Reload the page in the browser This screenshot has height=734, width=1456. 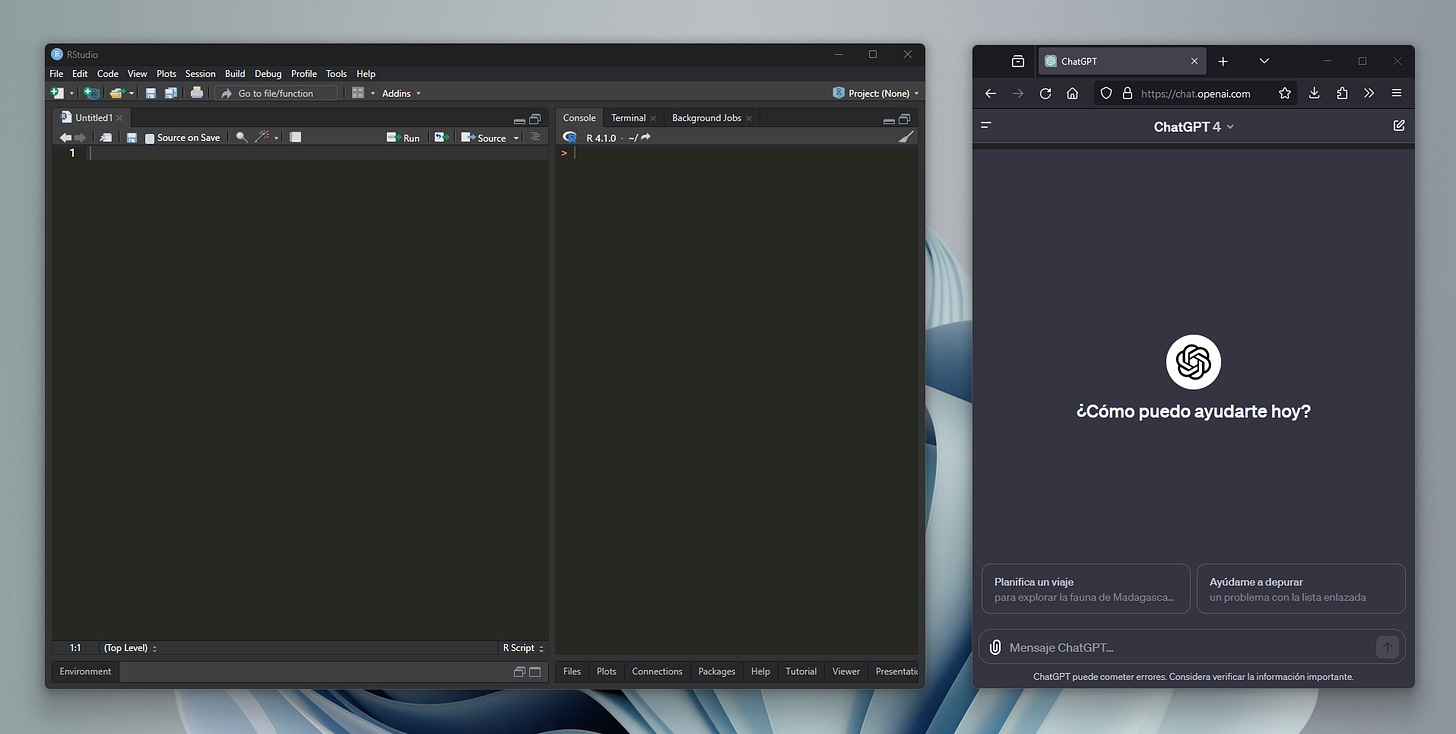[x=1045, y=93]
